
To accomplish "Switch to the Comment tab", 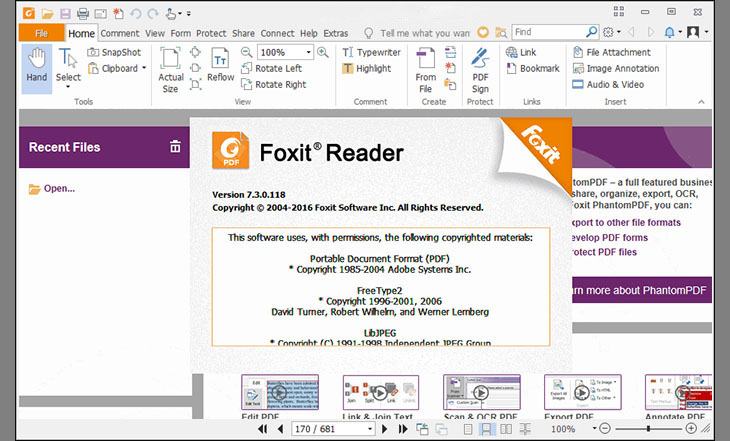I will pyautogui.click(x=120, y=33).
